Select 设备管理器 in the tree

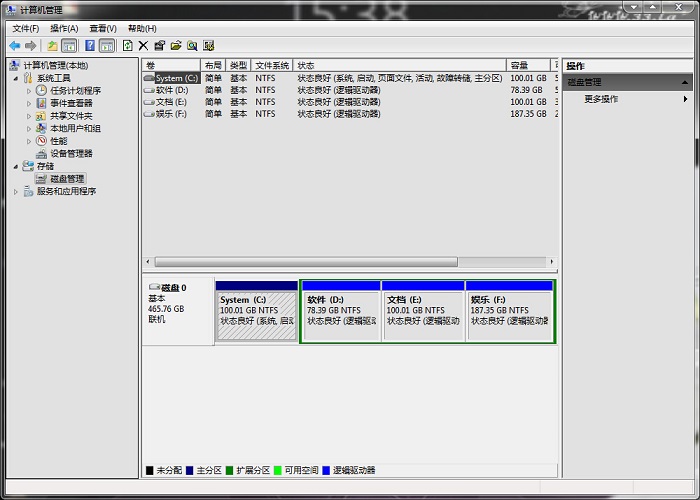click(71, 154)
